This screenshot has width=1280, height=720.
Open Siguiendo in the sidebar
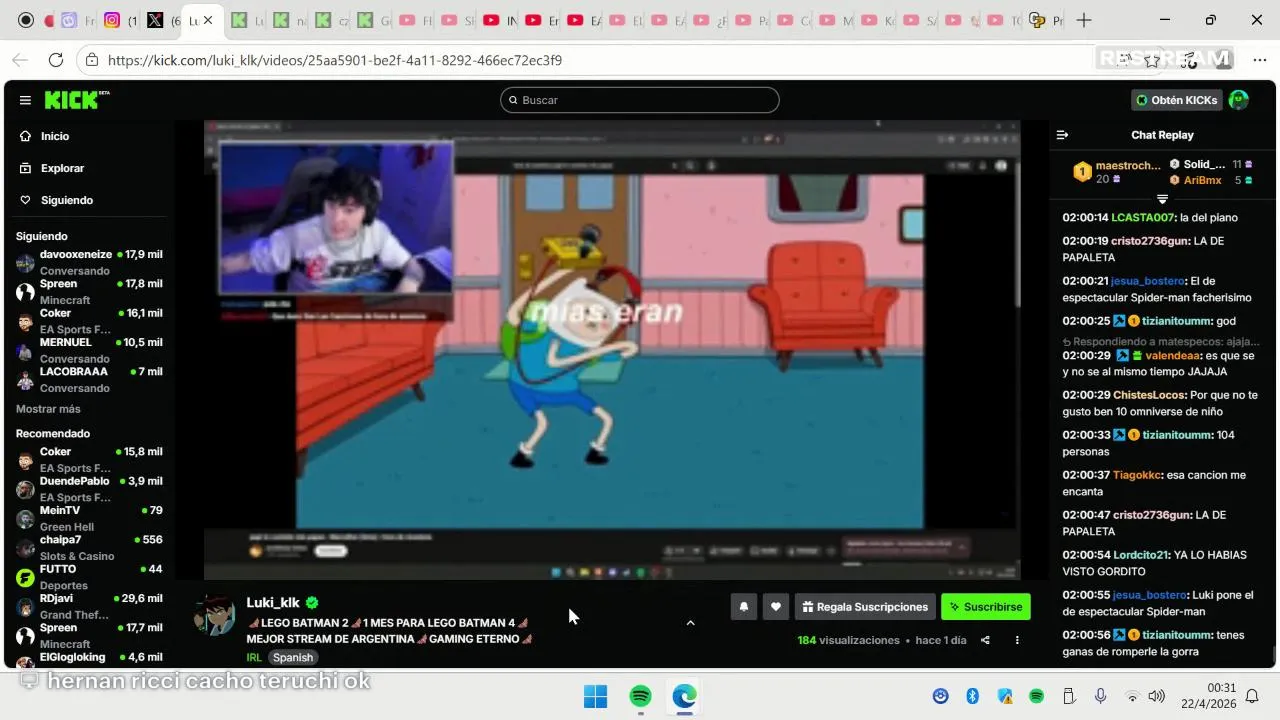[66, 200]
